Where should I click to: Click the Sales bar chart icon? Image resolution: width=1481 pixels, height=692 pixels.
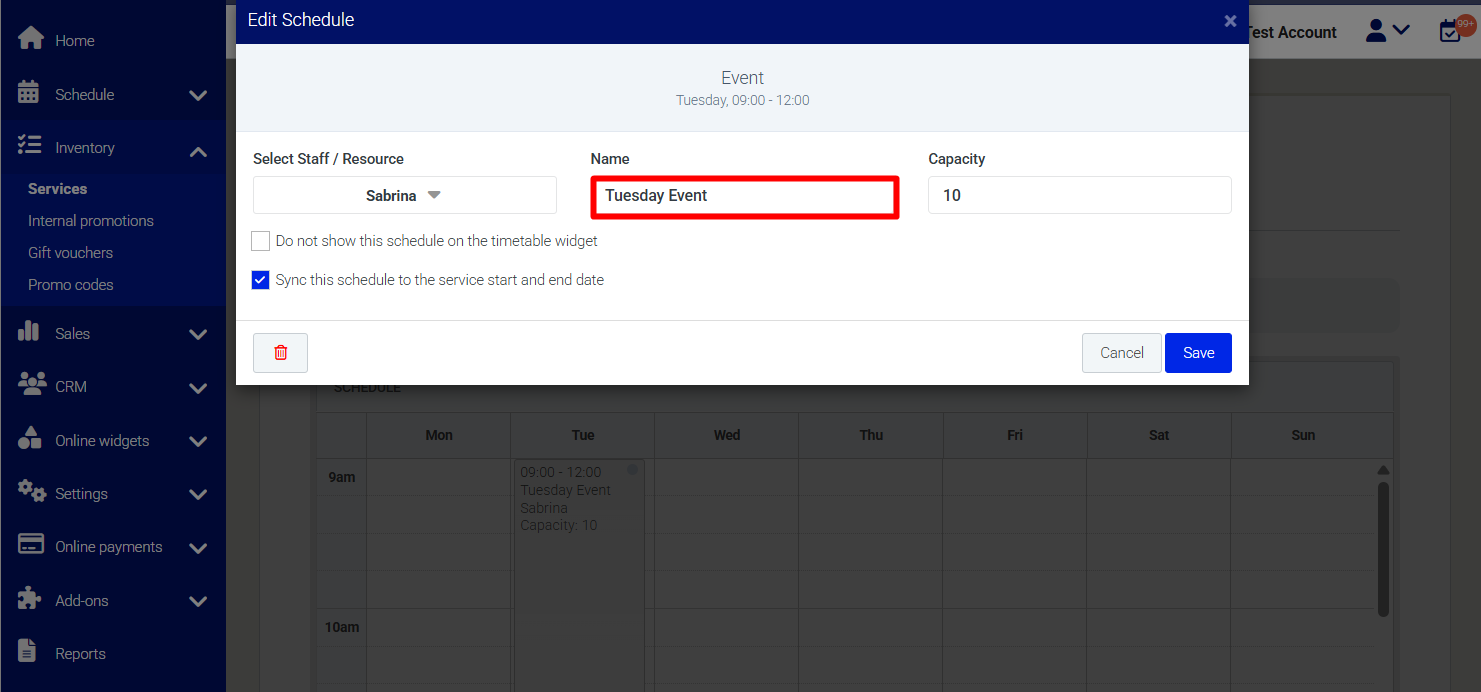pyautogui.click(x=29, y=332)
